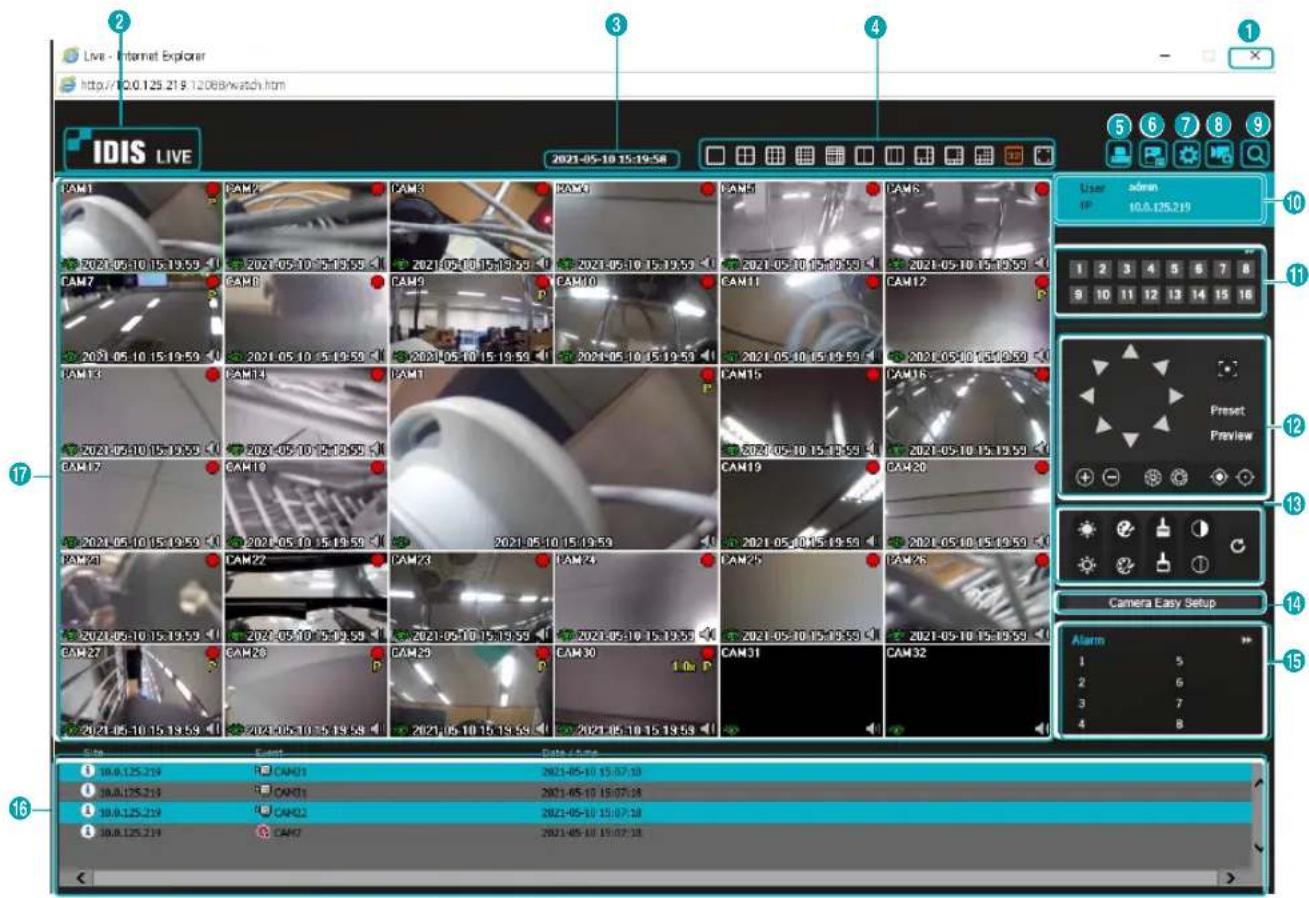Screen dimensions: 1309x898
Task: Move PTZ diagonally down-left
Action: pyautogui.click(x=1102, y=426)
